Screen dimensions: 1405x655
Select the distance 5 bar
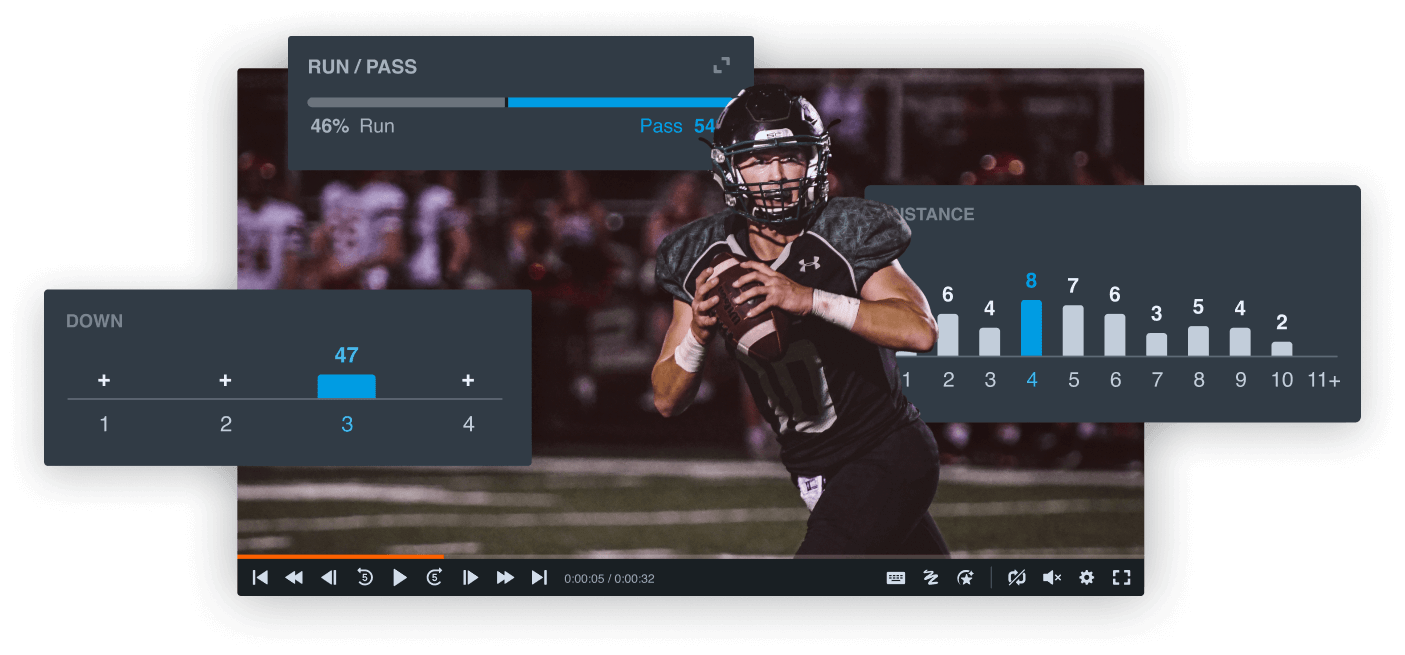tap(1073, 330)
